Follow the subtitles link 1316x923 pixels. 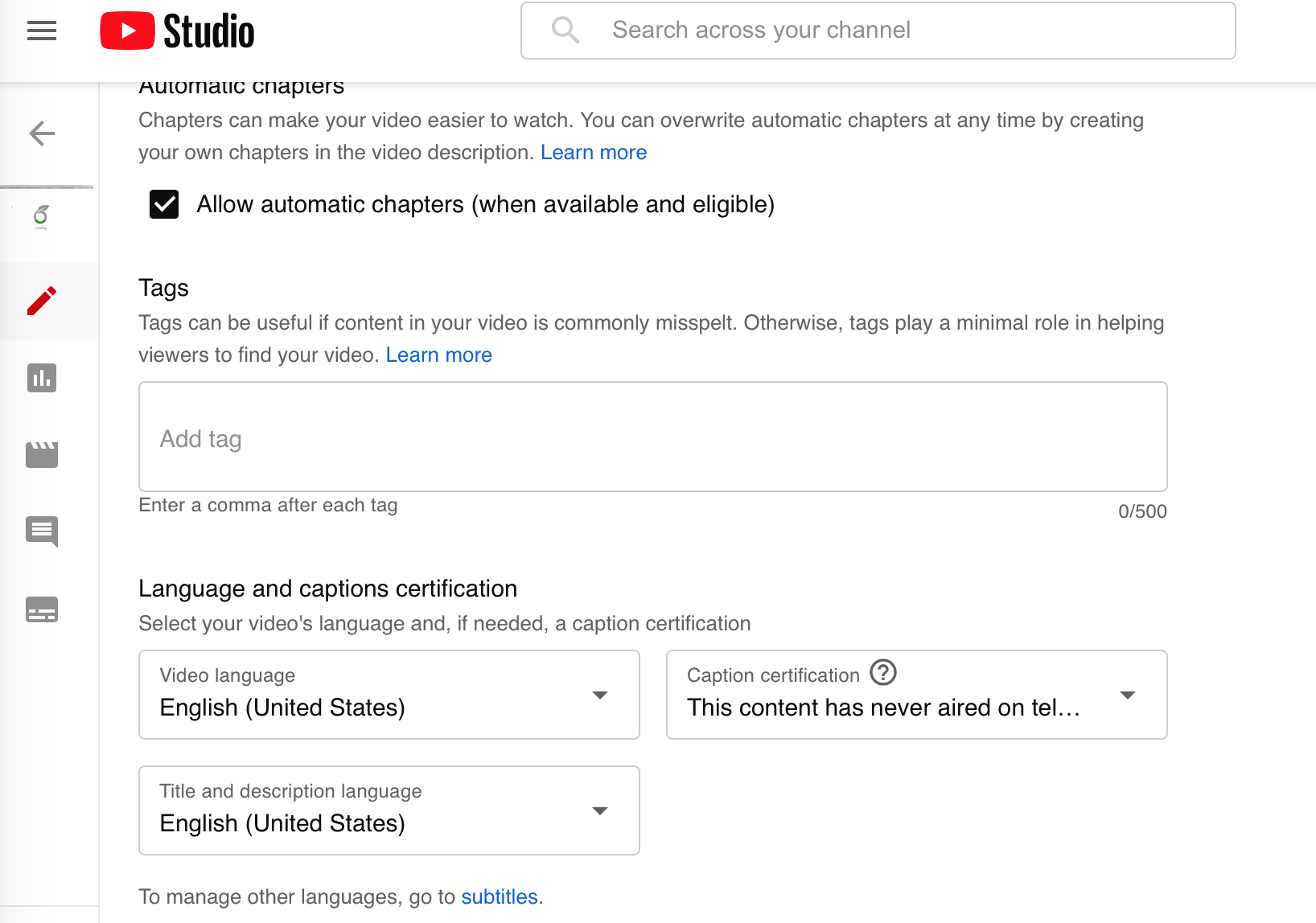coord(500,897)
